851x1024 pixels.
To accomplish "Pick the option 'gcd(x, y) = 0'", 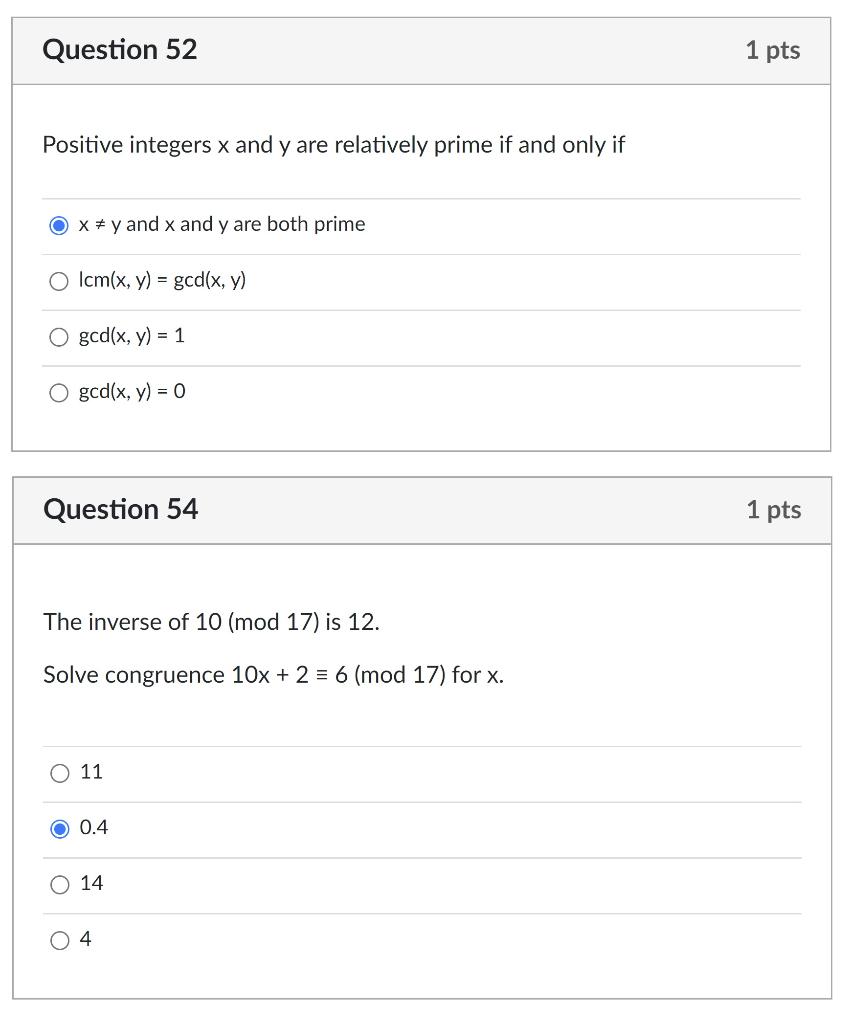I will pos(59,393).
